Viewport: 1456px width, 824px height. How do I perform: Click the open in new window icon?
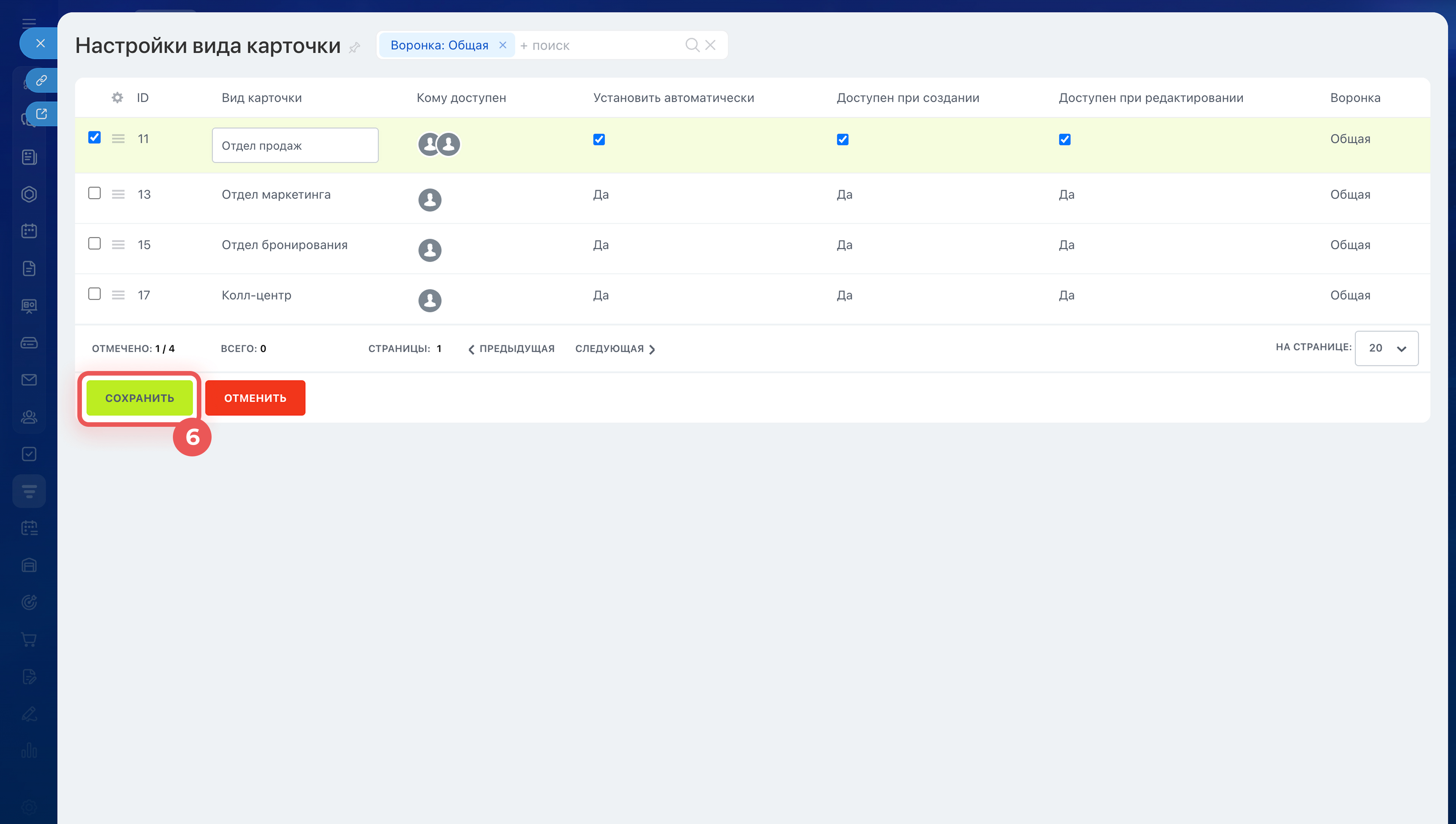[41, 114]
